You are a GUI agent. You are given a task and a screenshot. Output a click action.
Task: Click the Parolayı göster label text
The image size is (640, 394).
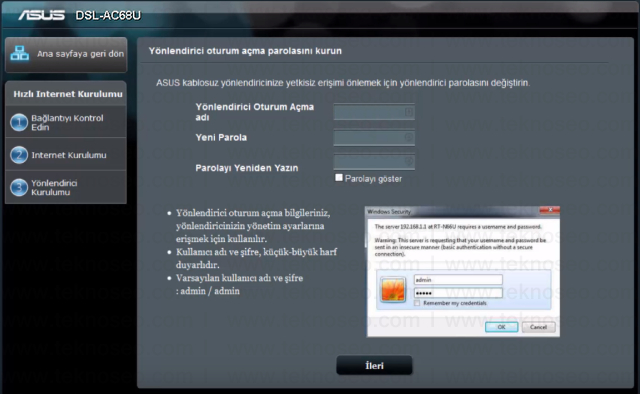(373, 179)
